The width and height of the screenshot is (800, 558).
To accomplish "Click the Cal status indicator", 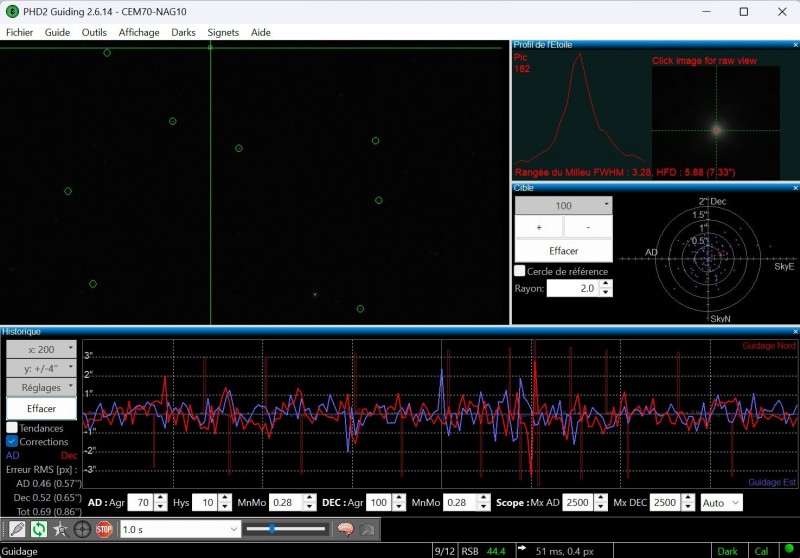I will (x=761, y=551).
